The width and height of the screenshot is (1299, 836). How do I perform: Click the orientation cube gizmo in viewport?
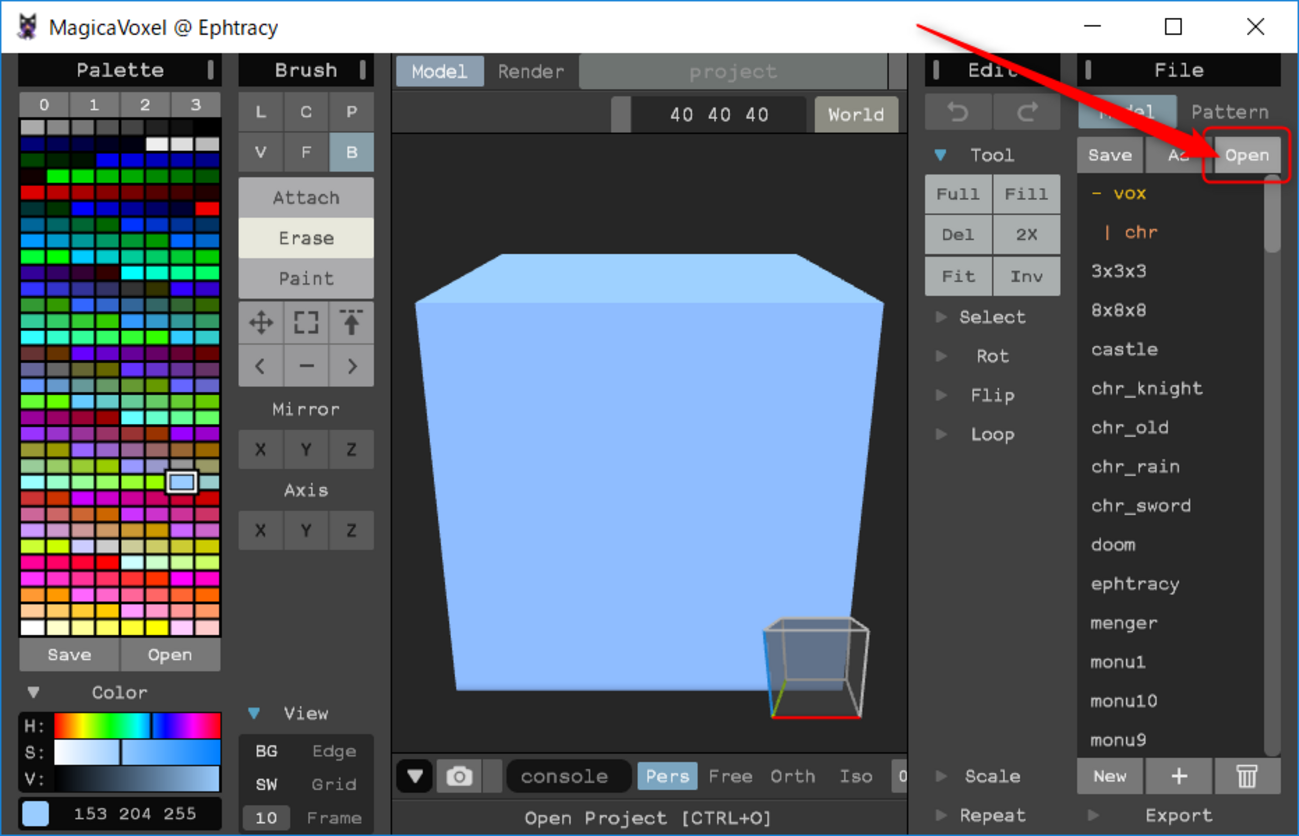[x=816, y=667]
